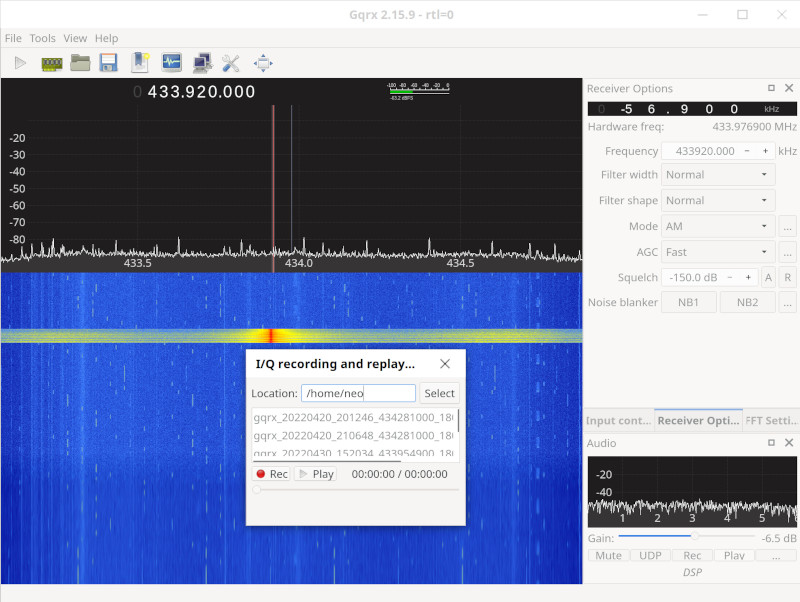Save current settings via the floppy disk icon
Viewport: 800px width, 602px height.
tap(108, 62)
